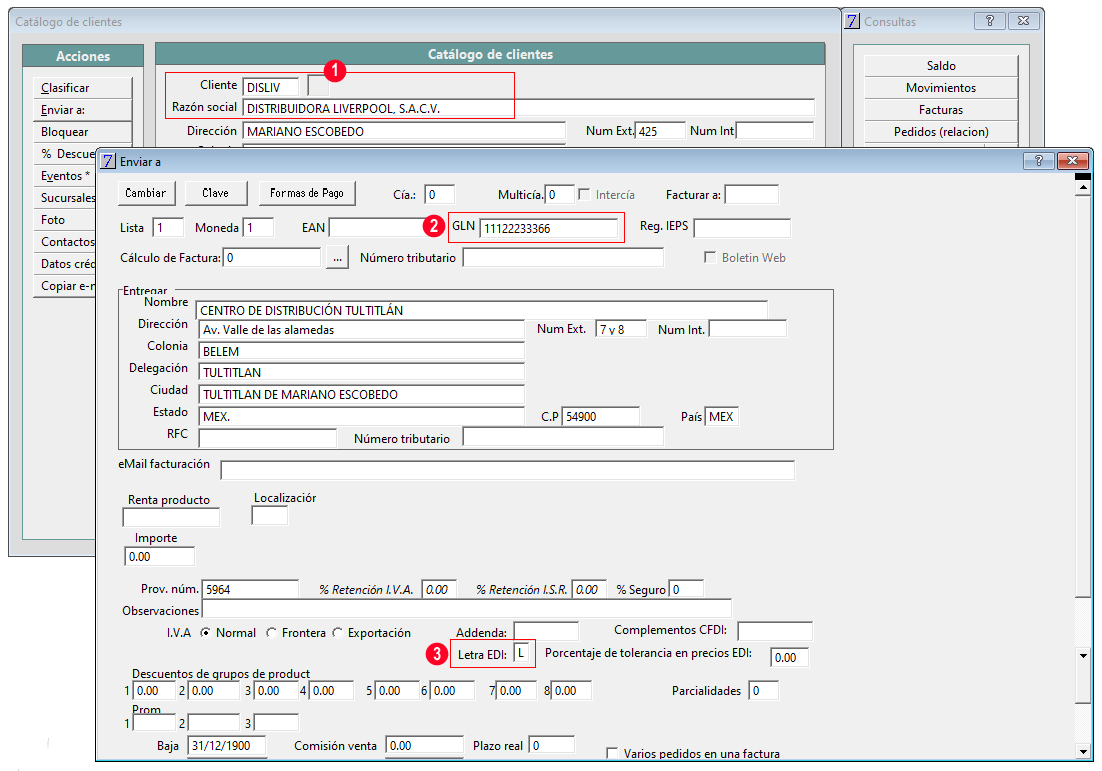Click Bloquear in Acciones panel
1102x771 pixels.
tap(82, 131)
